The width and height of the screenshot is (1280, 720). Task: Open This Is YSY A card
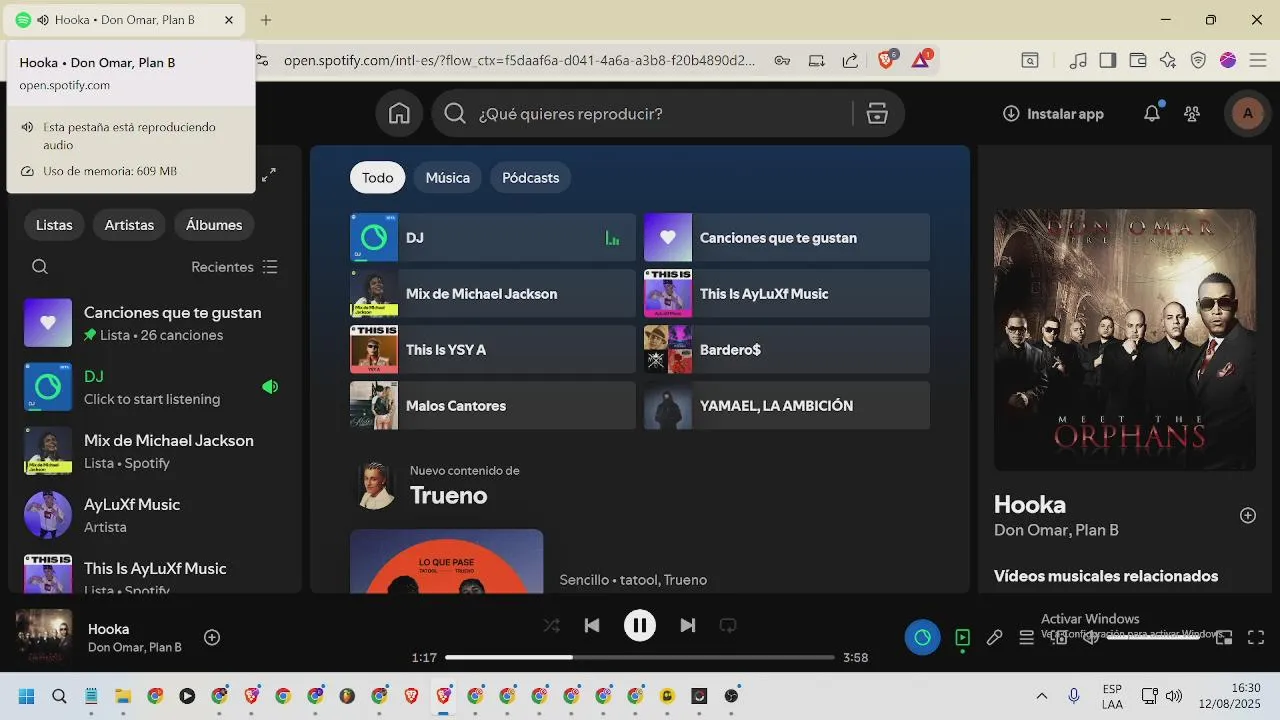tap(493, 349)
